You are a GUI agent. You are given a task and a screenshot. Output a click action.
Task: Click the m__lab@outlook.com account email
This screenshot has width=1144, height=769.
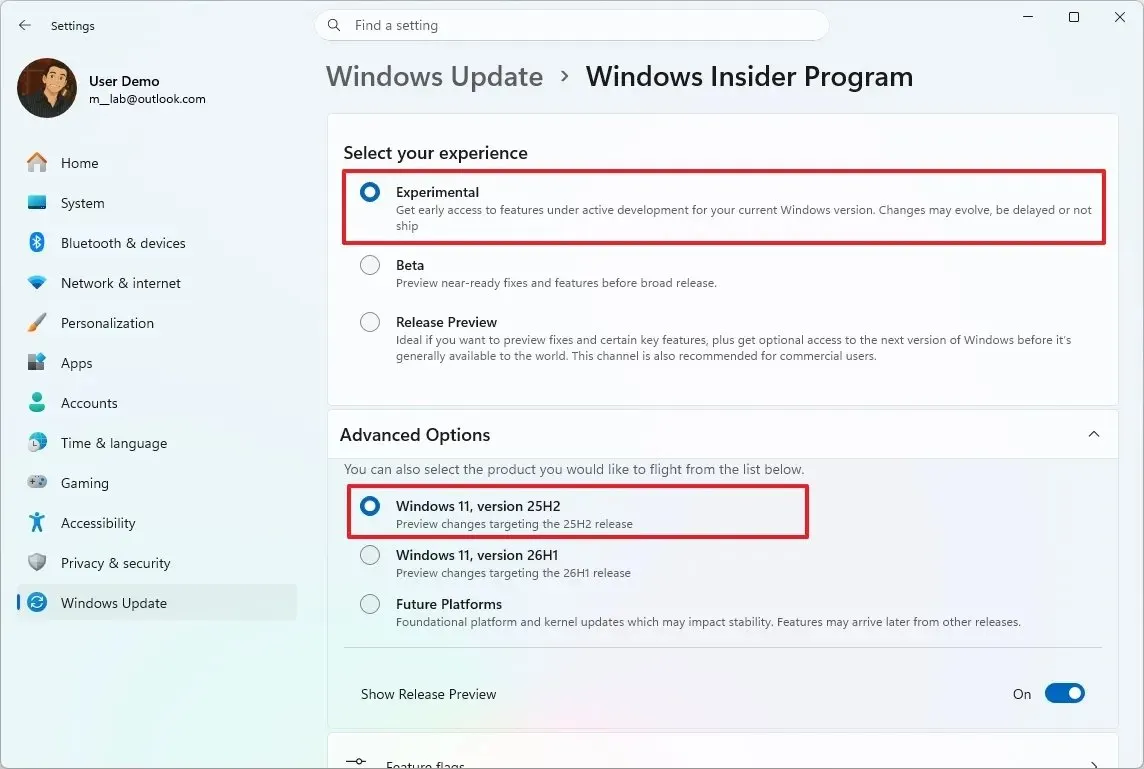(147, 98)
